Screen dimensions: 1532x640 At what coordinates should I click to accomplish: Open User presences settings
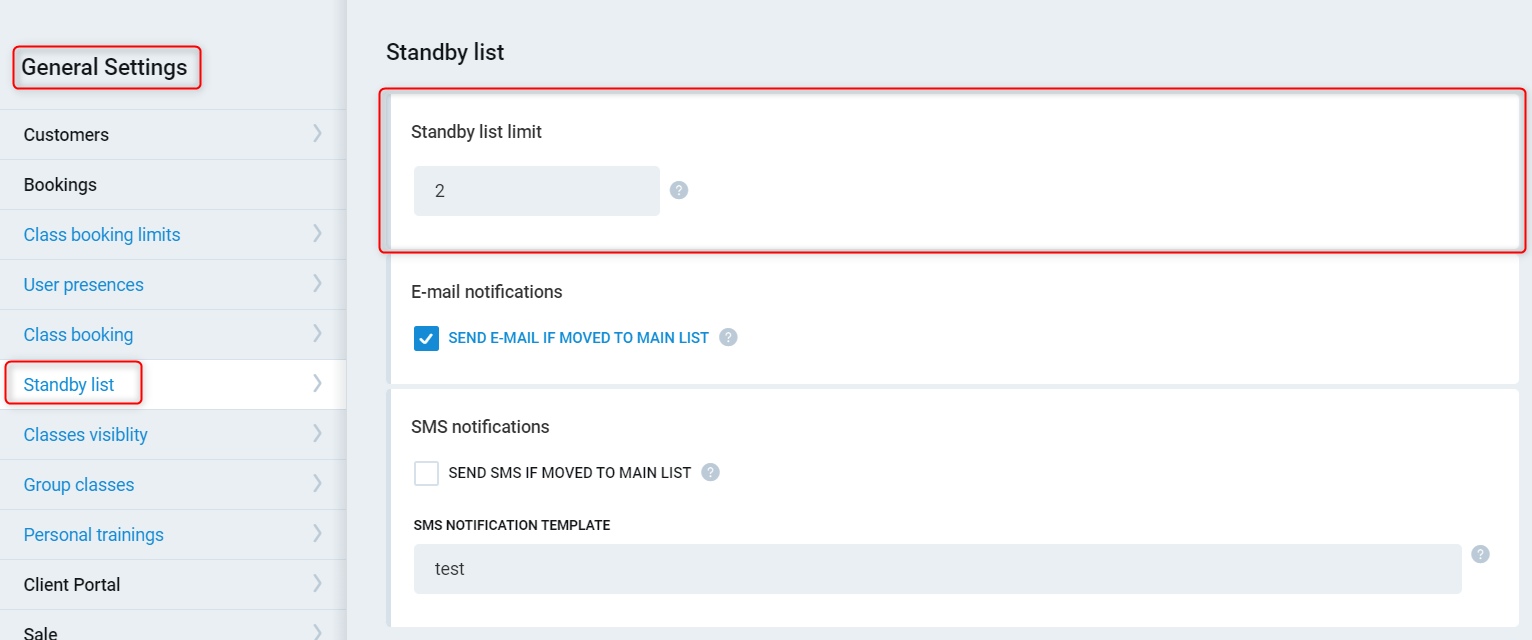(84, 285)
